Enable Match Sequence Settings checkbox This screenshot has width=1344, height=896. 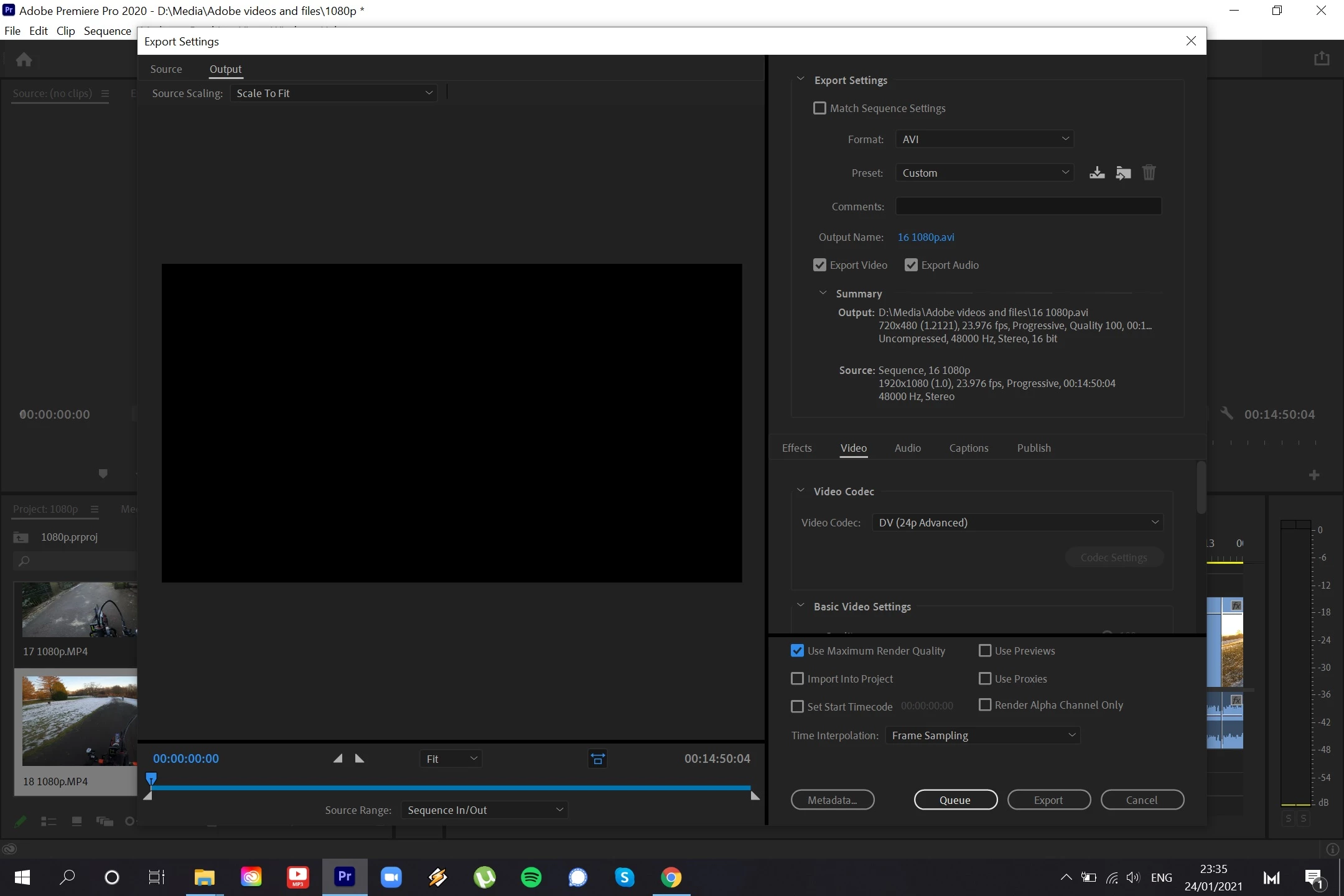pyautogui.click(x=820, y=108)
